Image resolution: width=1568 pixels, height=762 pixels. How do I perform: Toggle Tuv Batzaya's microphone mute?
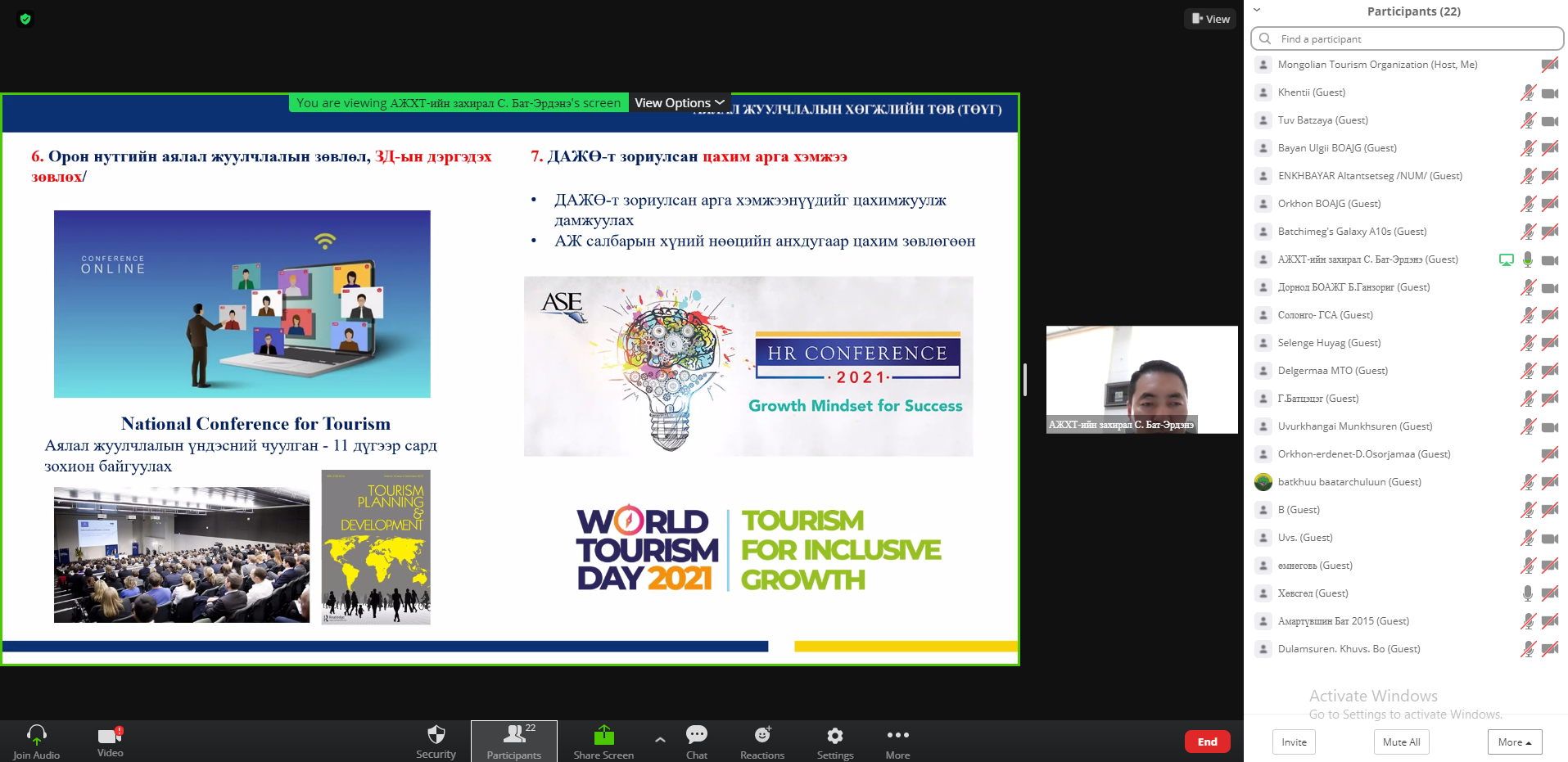pos(1528,120)
